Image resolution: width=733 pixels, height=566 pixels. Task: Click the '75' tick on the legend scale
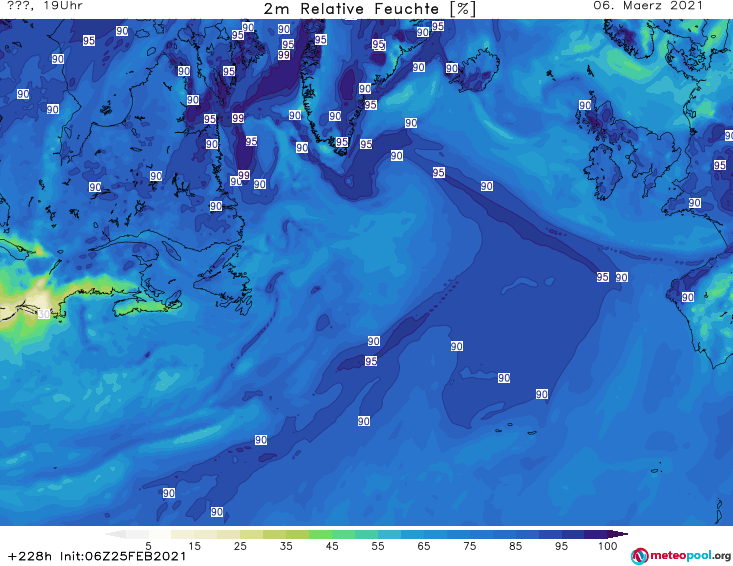point(469,546)
